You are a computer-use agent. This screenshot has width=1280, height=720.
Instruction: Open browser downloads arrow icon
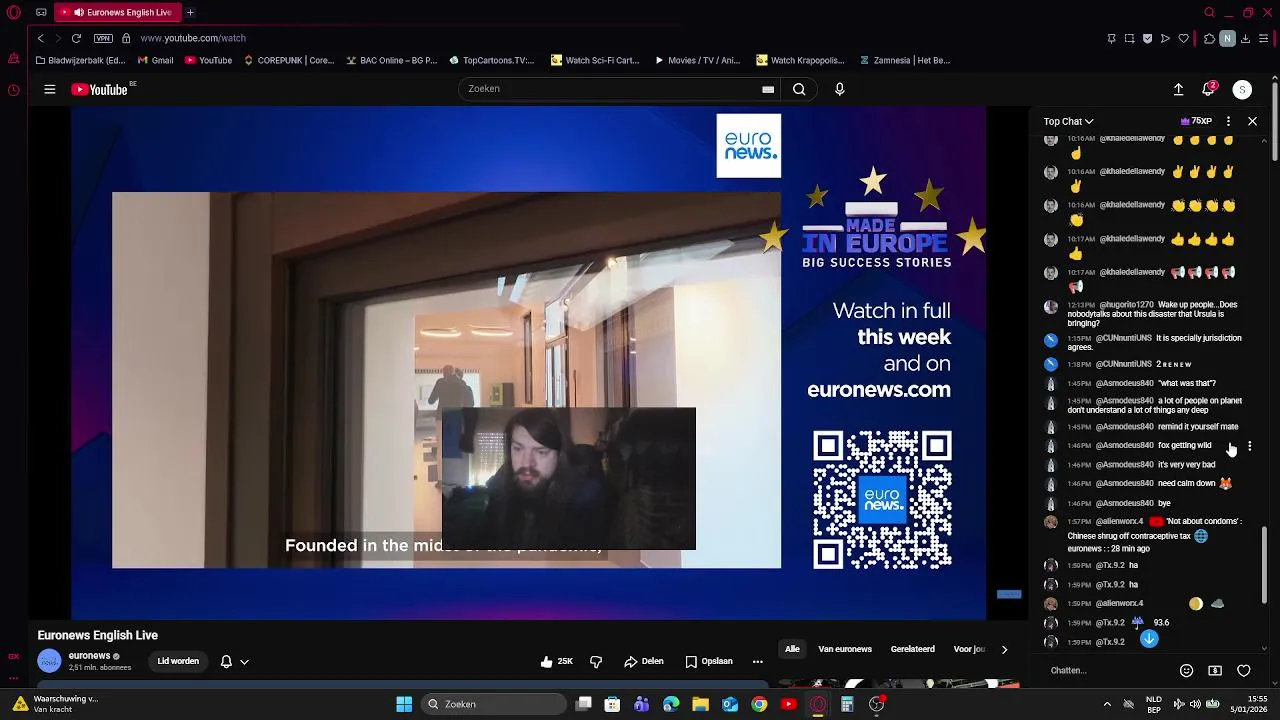[1246, 38]
